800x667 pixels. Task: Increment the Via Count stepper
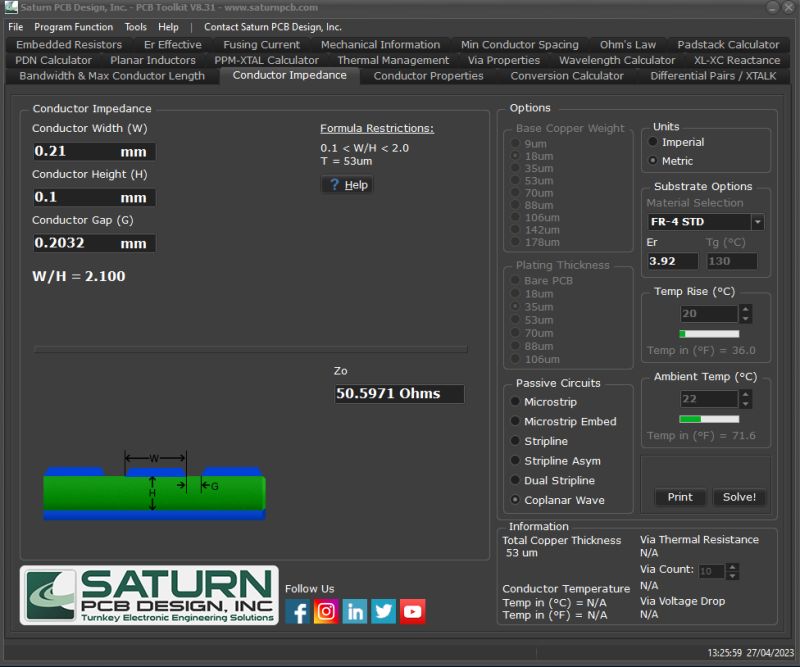pyautogui.click(x=731, y=566)
